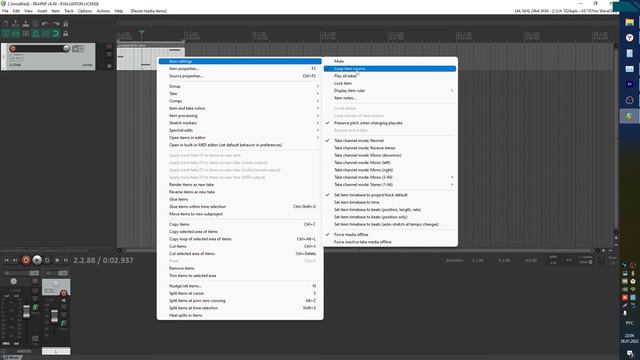The width and height of the screenshot is (640, 360).
Task: Expand Take channel mode: Mono (3-64) submenu
Action: (390, 177)
